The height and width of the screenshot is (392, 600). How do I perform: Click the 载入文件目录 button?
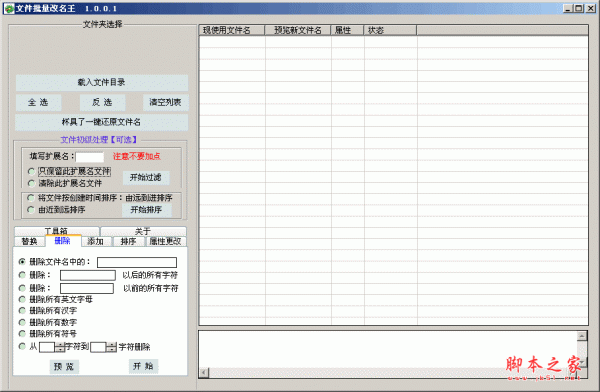tap(102, 82)
